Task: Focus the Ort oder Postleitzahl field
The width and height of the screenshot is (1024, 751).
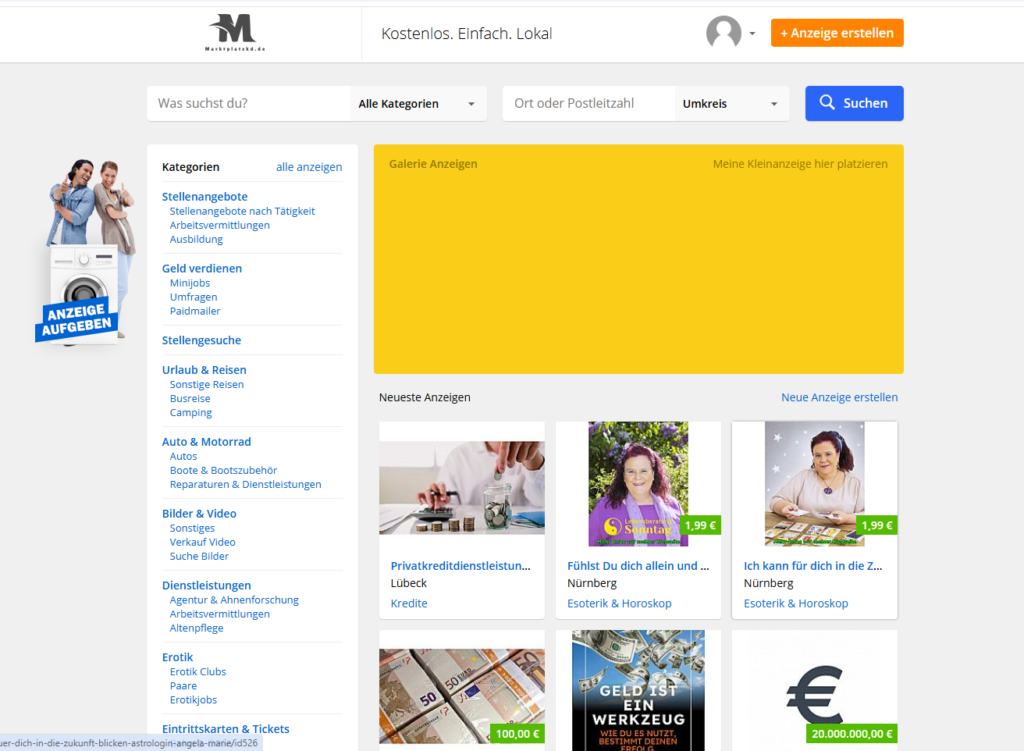Action: tap(588, 104)
